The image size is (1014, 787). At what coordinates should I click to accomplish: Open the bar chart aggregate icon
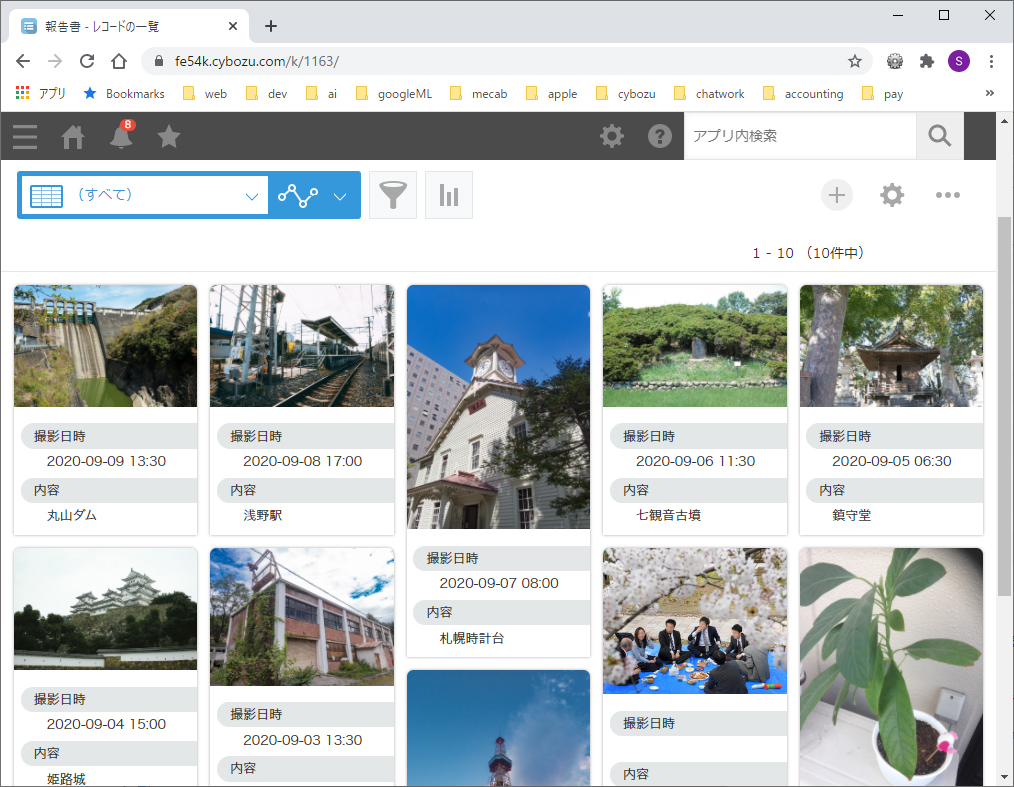(449, 195)
